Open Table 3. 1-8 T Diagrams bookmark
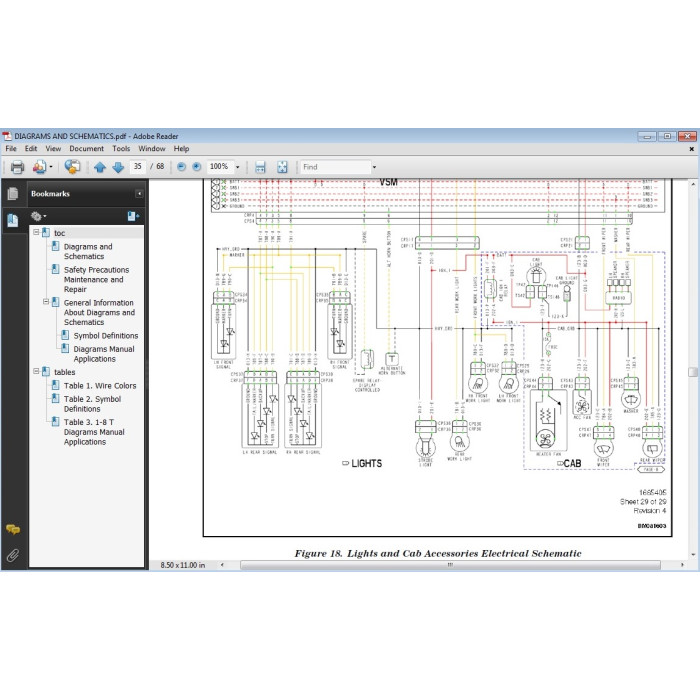The image size is (700, 700). click(x=94, y=432)
